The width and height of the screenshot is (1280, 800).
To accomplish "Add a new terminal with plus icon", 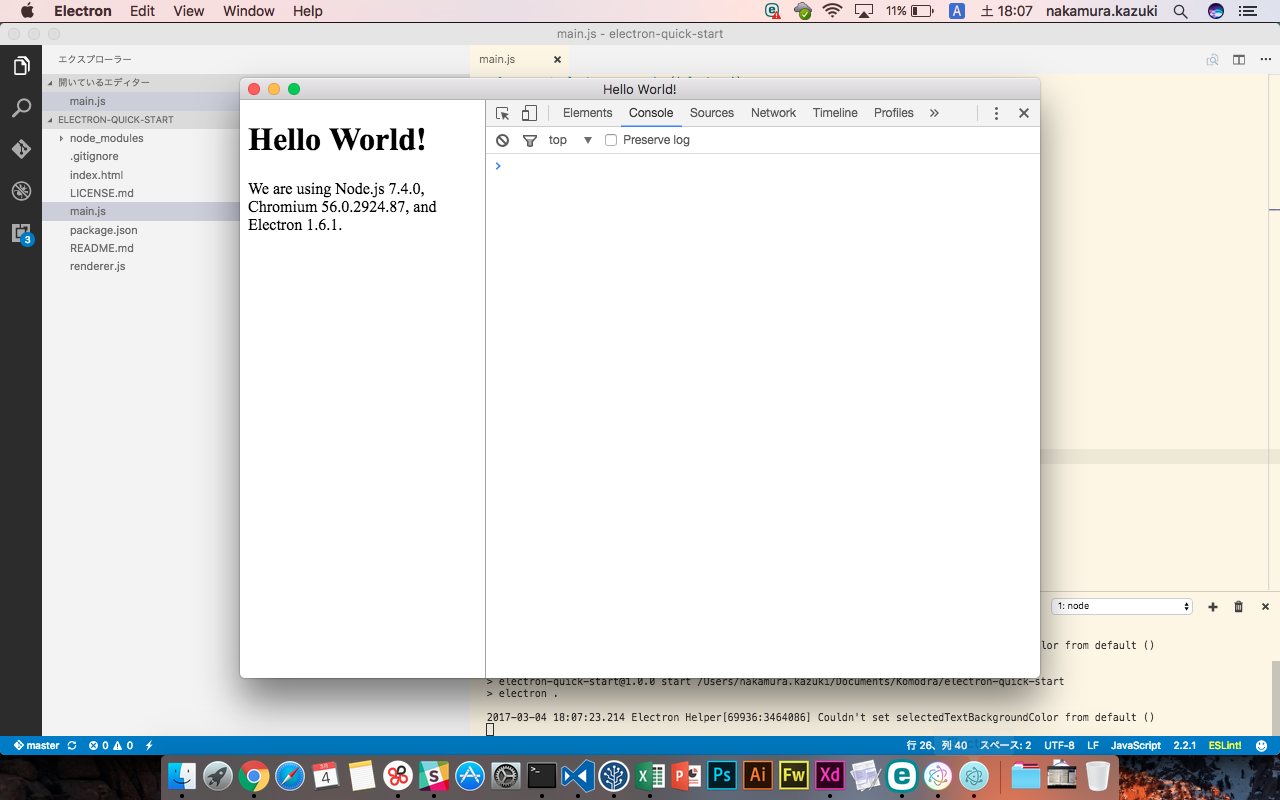I will pyautogui.click(x=1213, y=606).
